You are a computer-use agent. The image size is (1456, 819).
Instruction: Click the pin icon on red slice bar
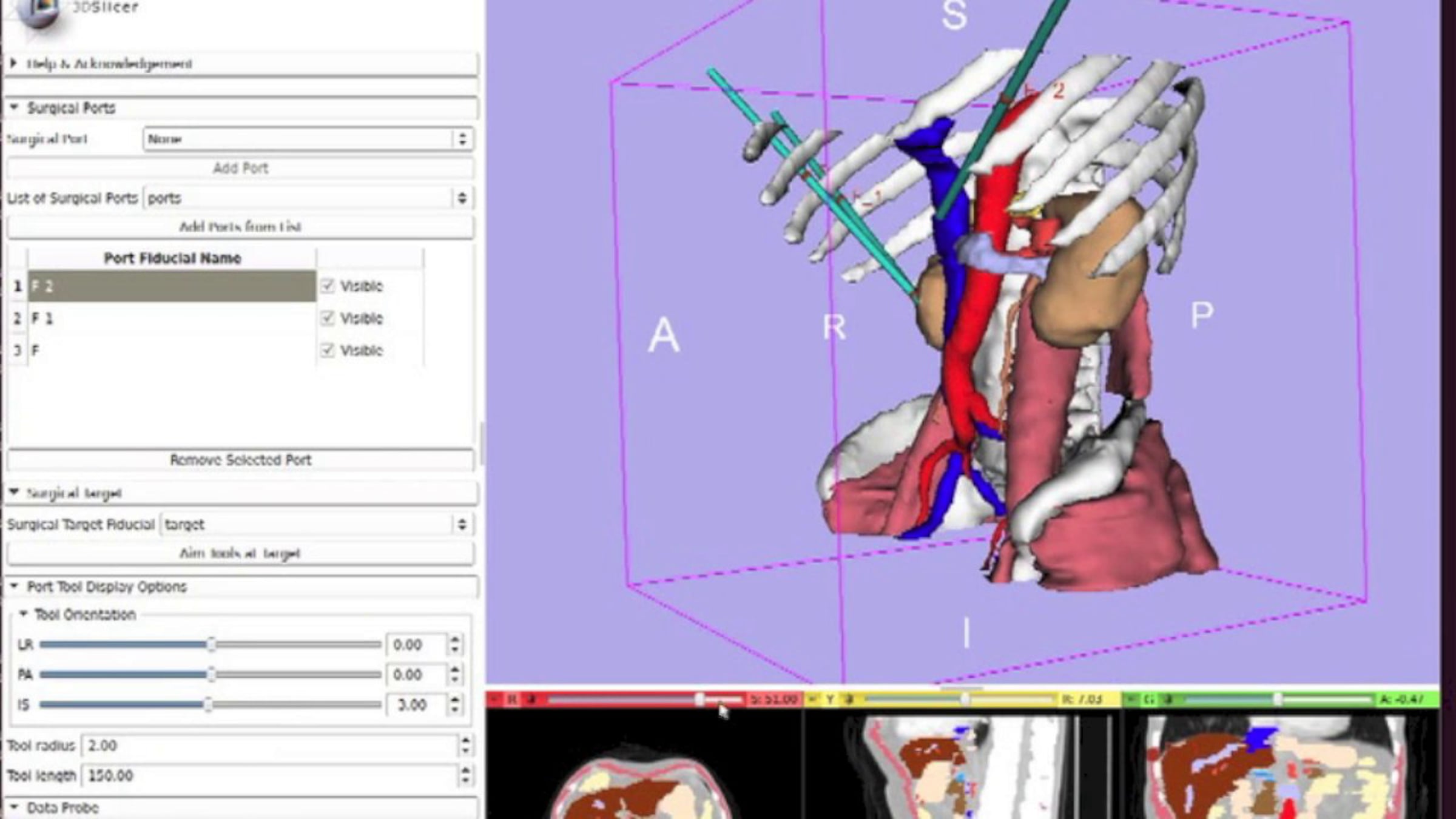click(495, 699)
